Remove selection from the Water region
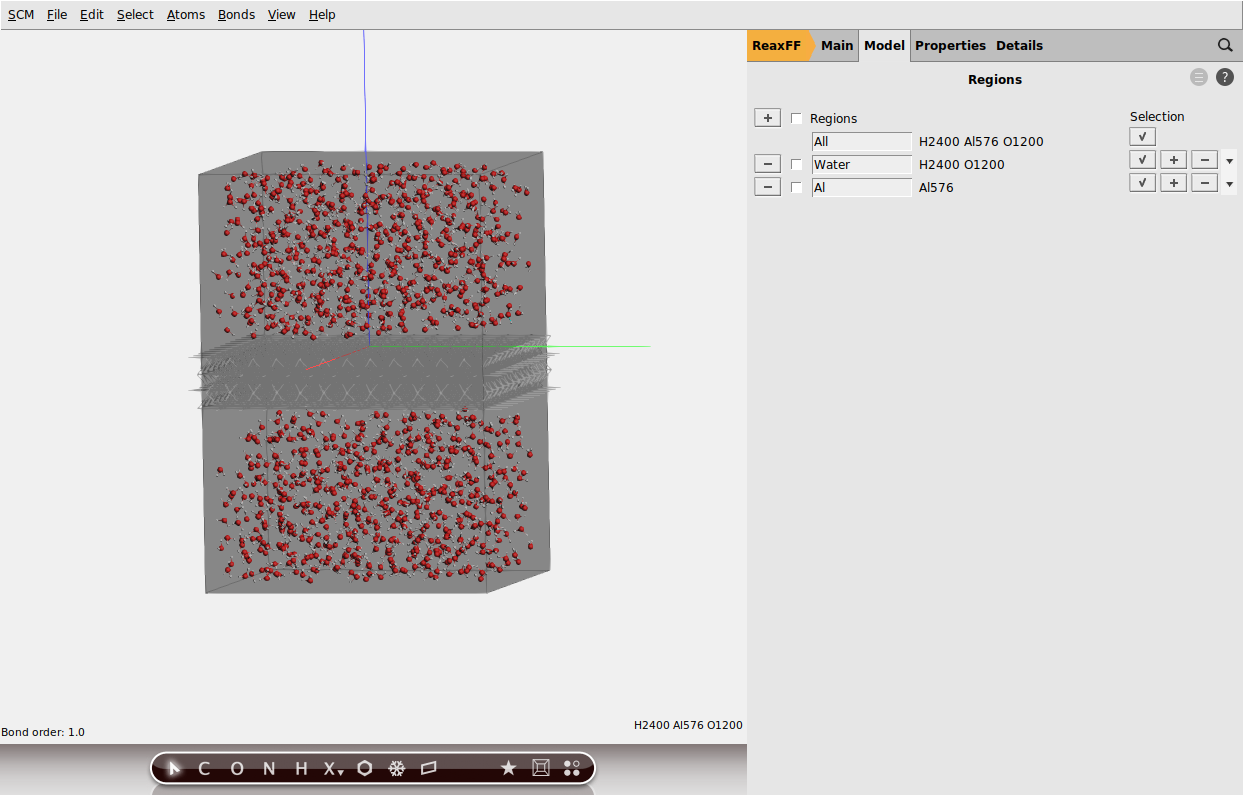 coord(1204,159)
